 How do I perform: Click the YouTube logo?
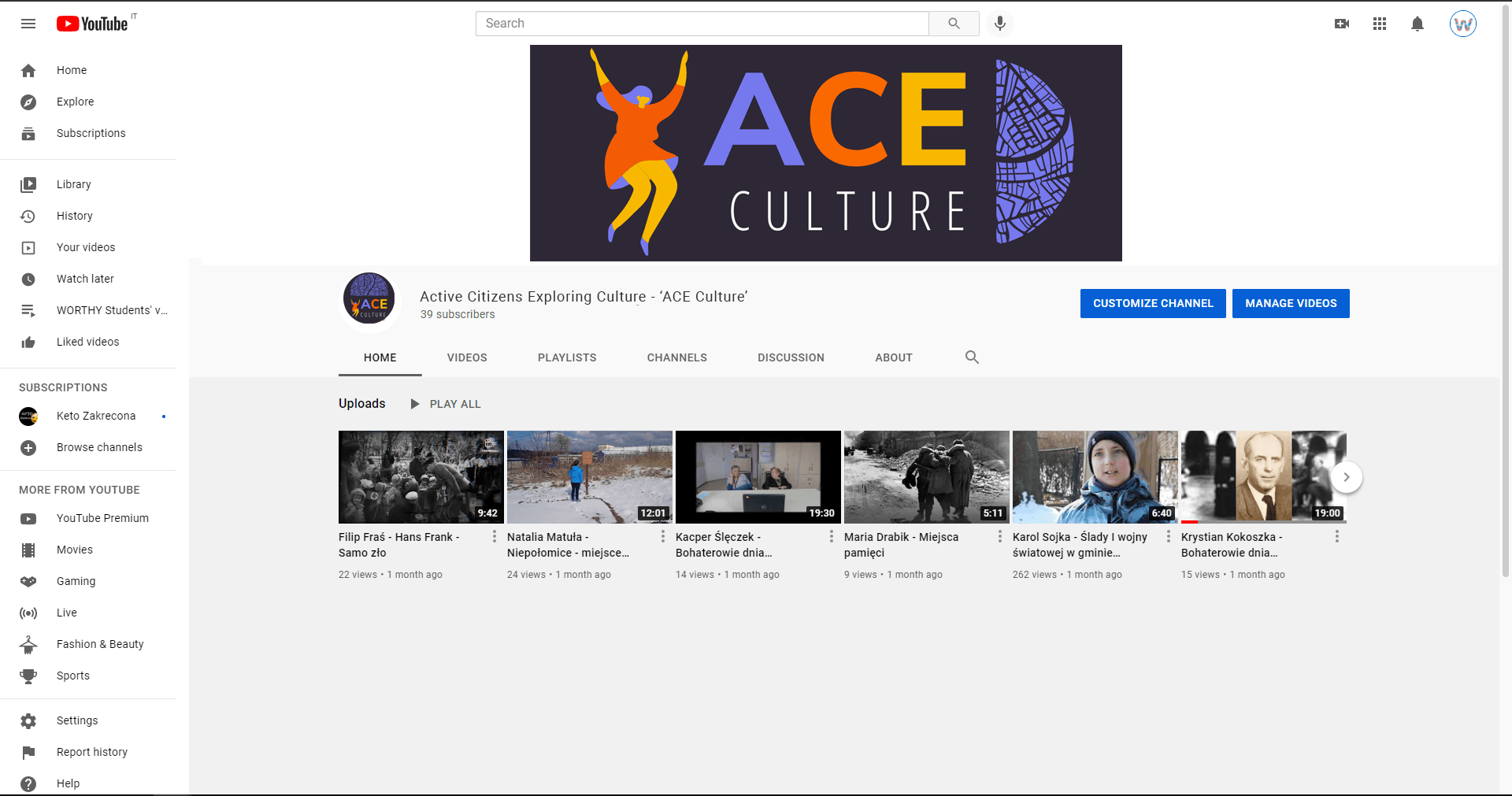(92, 24)
